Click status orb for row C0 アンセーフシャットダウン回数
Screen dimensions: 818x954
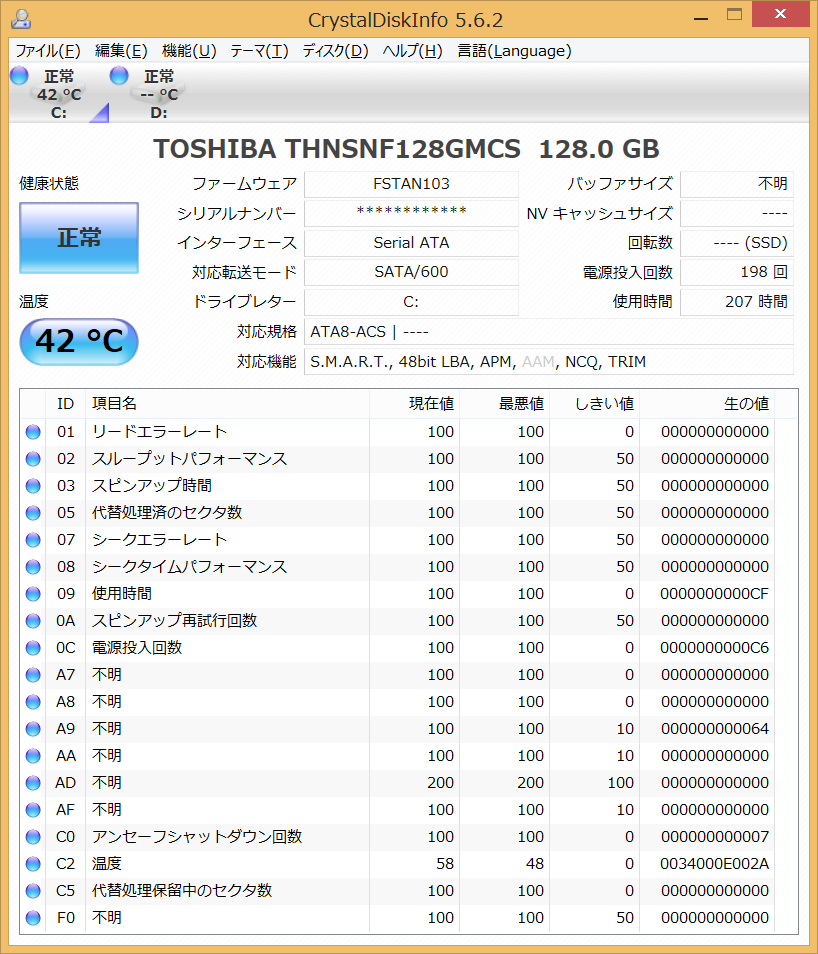(33, 837)
